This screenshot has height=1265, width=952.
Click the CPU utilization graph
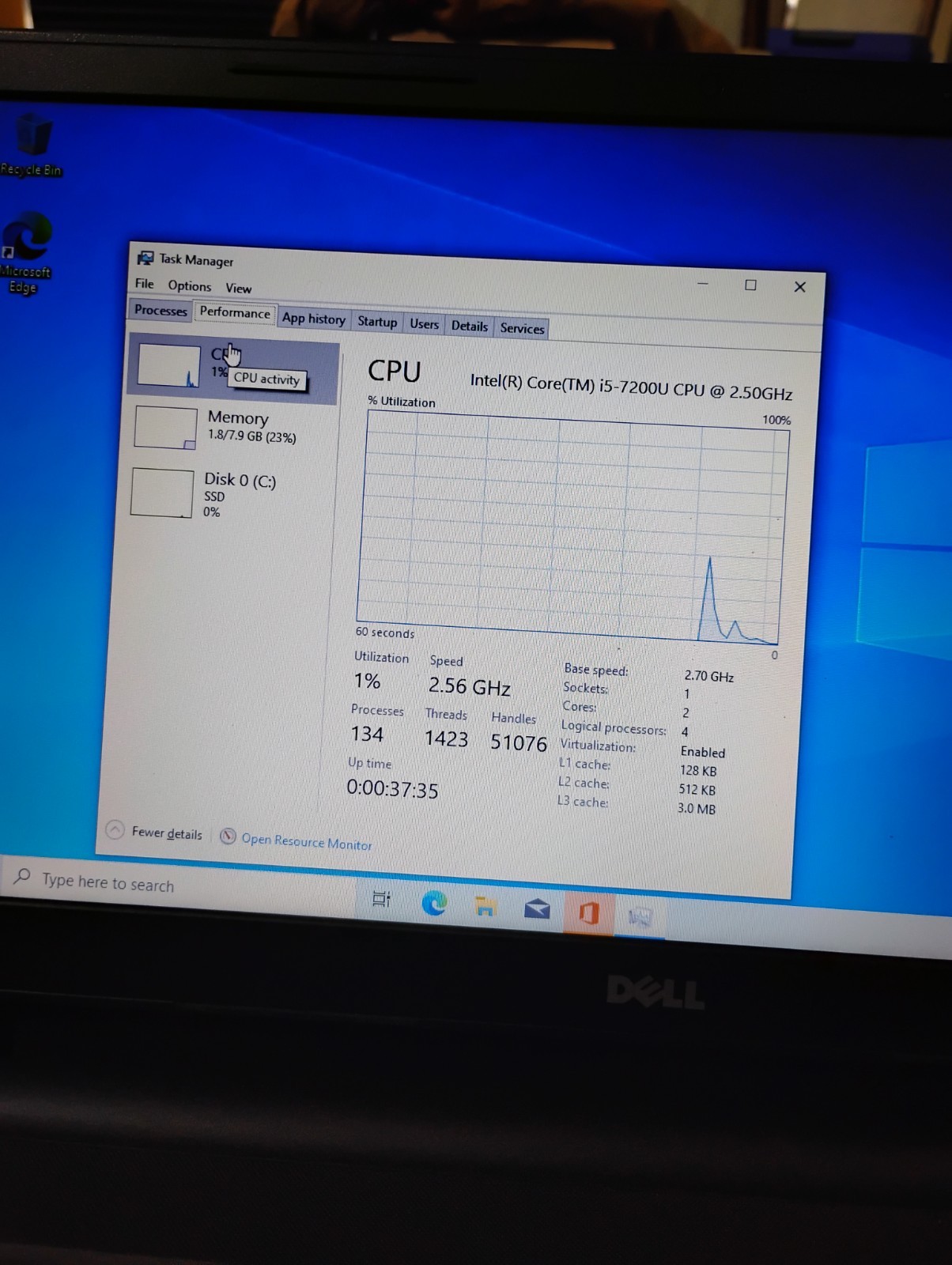(572, 528)
